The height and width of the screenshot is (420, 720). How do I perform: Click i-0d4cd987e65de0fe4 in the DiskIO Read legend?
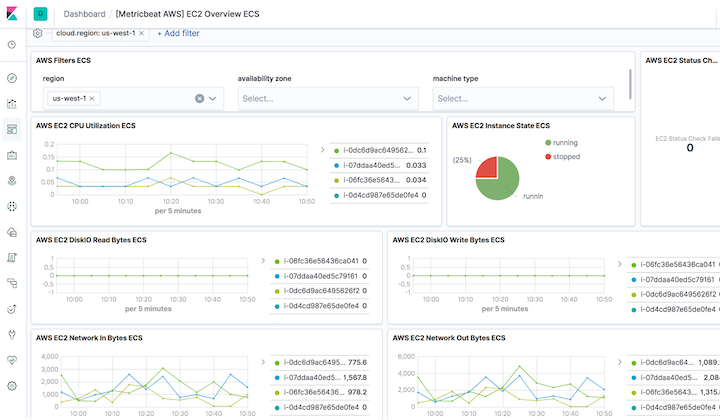pos(320,306)
